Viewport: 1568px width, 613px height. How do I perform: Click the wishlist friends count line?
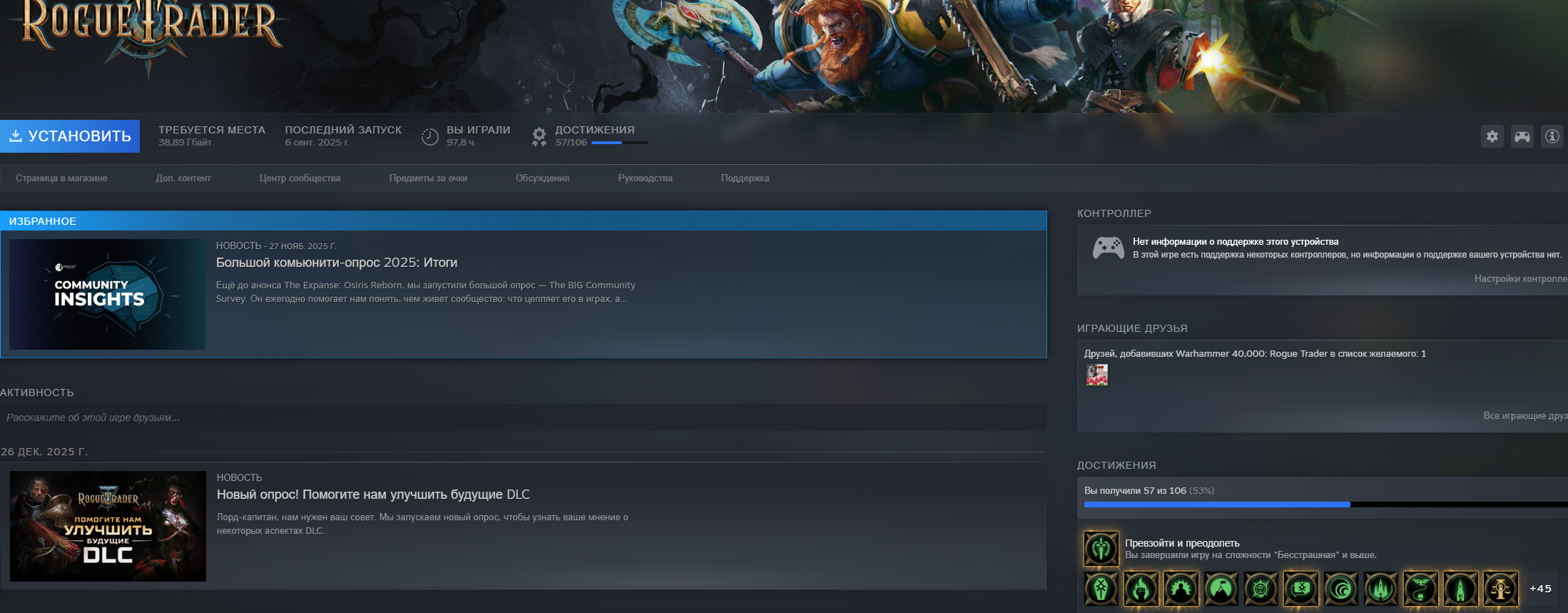coord(1255,354)
